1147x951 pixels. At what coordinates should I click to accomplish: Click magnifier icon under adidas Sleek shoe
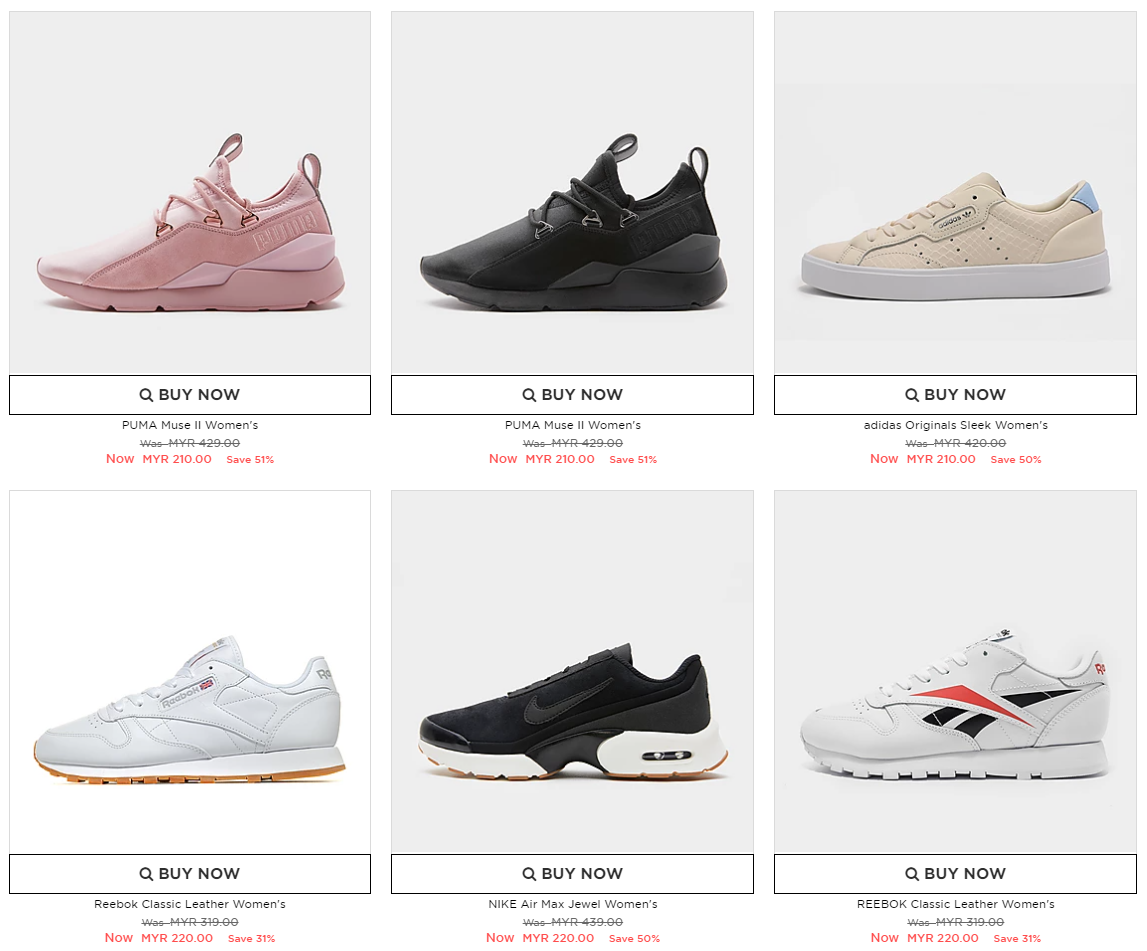click(x=911, y=395)
